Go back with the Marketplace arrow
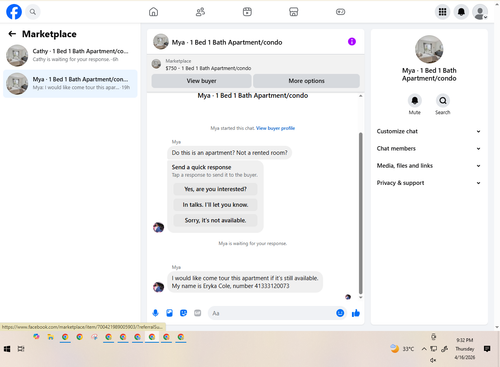The height and width of the screenshot is (367, 500). pos(12,34)
